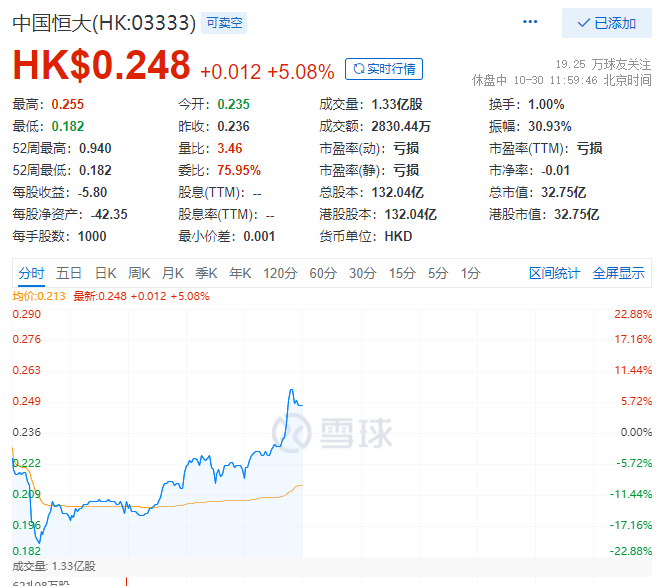Click the orange average price line end

[301, 485]
